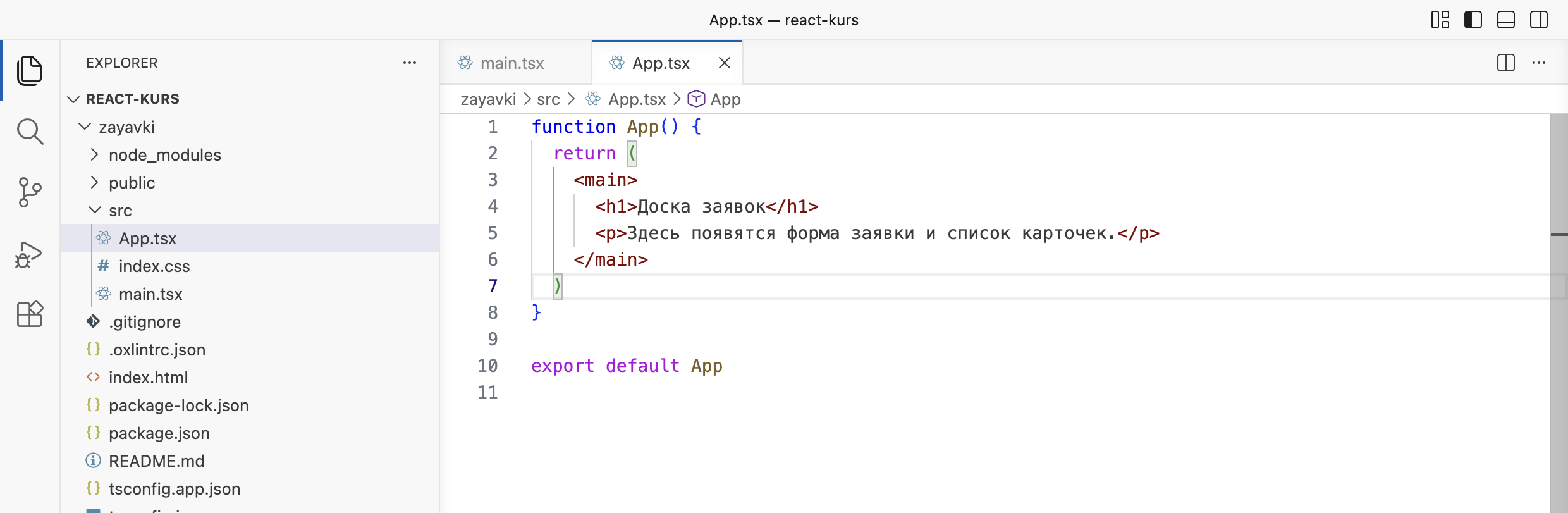
Task: Place cursor on 'export default App' line
Action: (x=627, y=366)
